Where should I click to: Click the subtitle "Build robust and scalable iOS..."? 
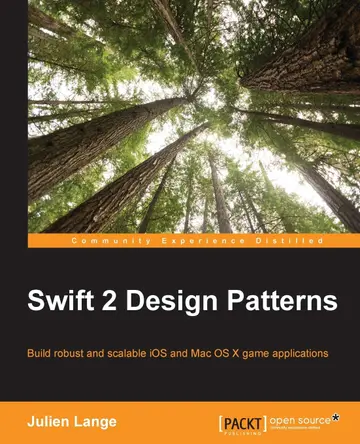tap(178, 353)
